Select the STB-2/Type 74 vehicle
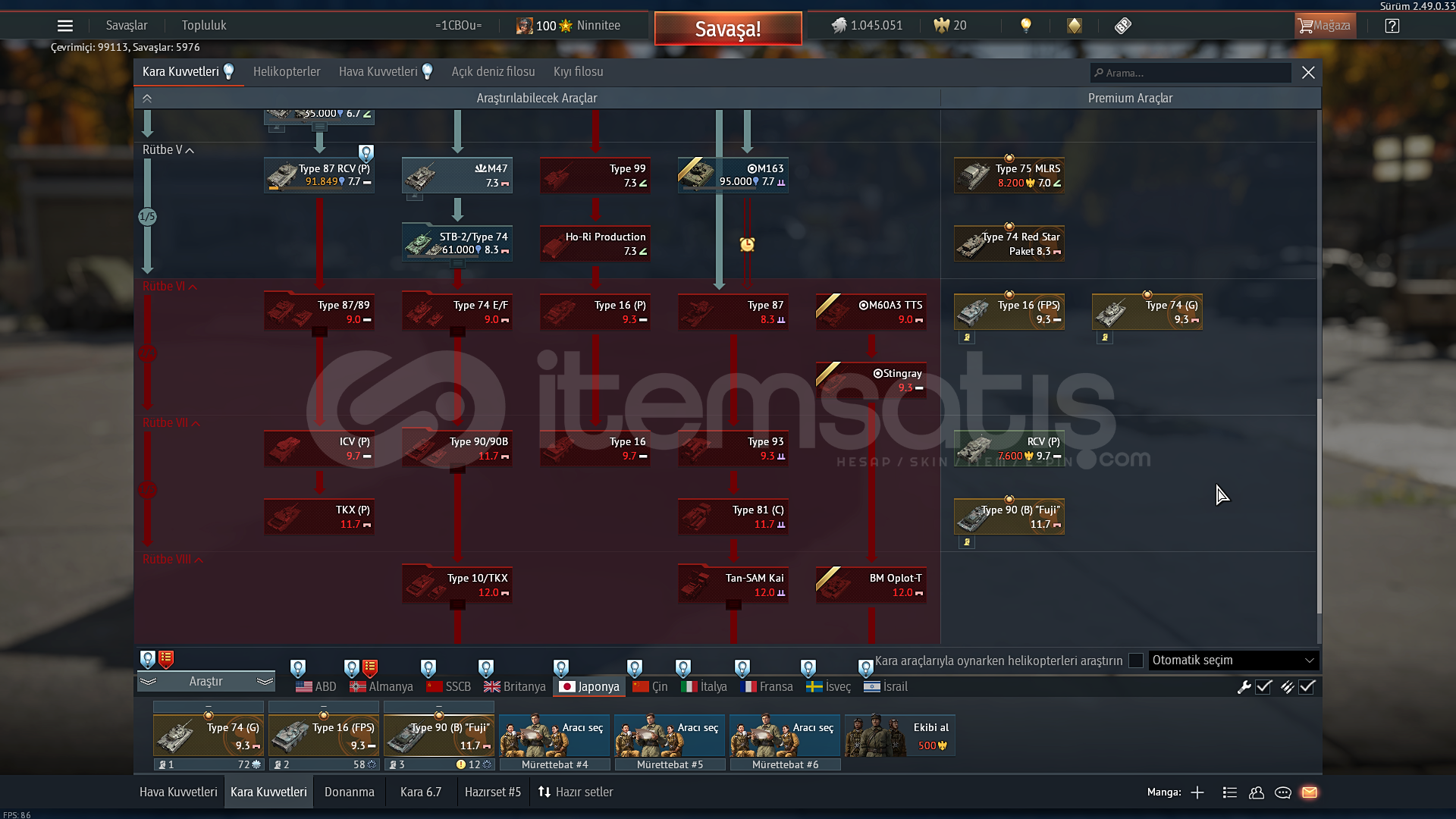1456x819 pixels. [457, 243]
